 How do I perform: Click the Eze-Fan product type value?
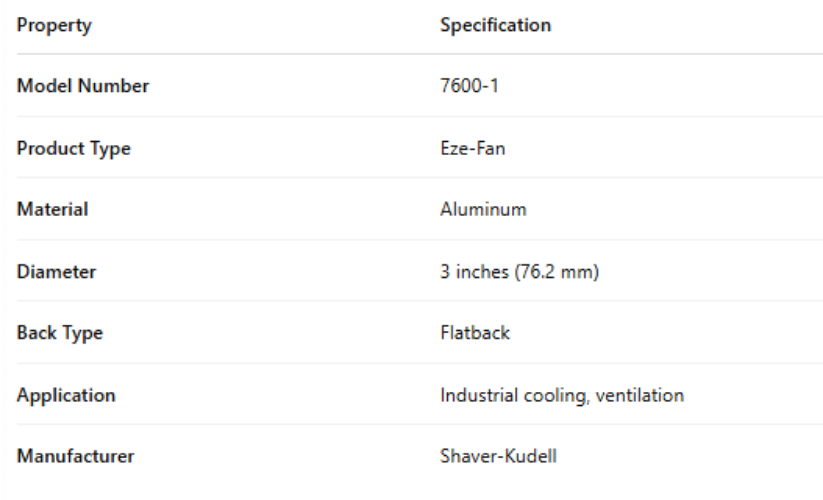(x=474, y=149)
